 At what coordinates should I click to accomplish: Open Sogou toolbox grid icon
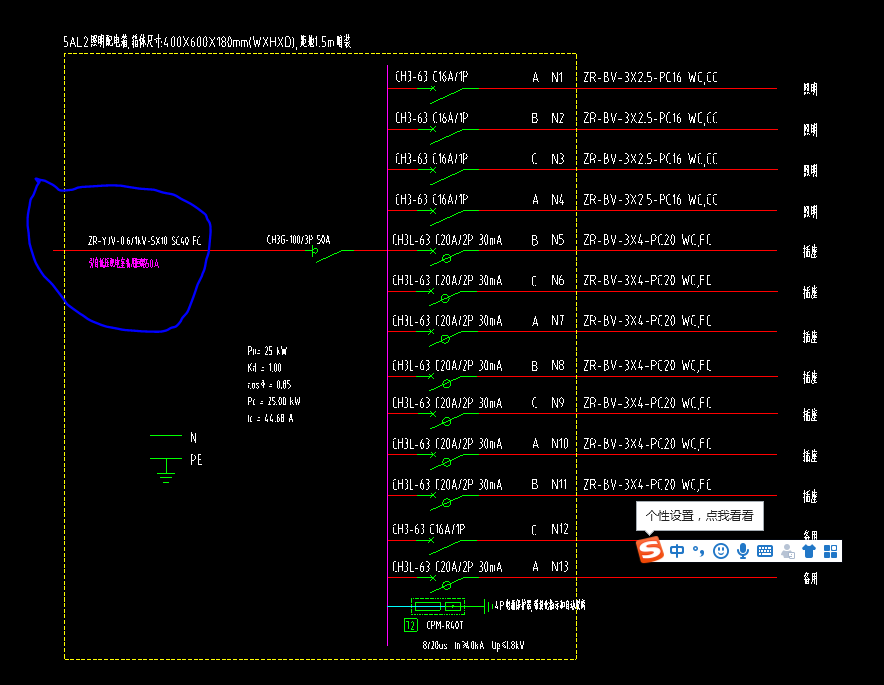coord(830,551)
